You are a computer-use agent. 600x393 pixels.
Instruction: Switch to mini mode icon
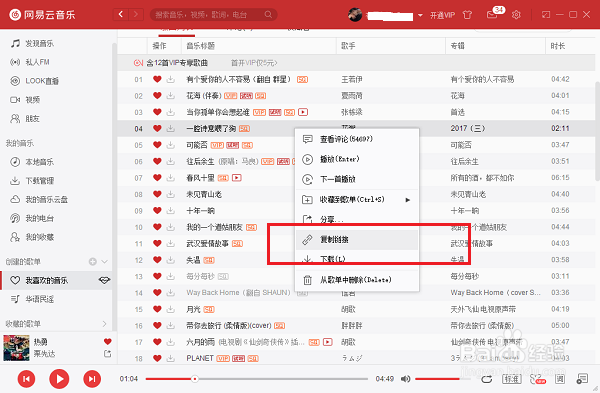(546, 15)
